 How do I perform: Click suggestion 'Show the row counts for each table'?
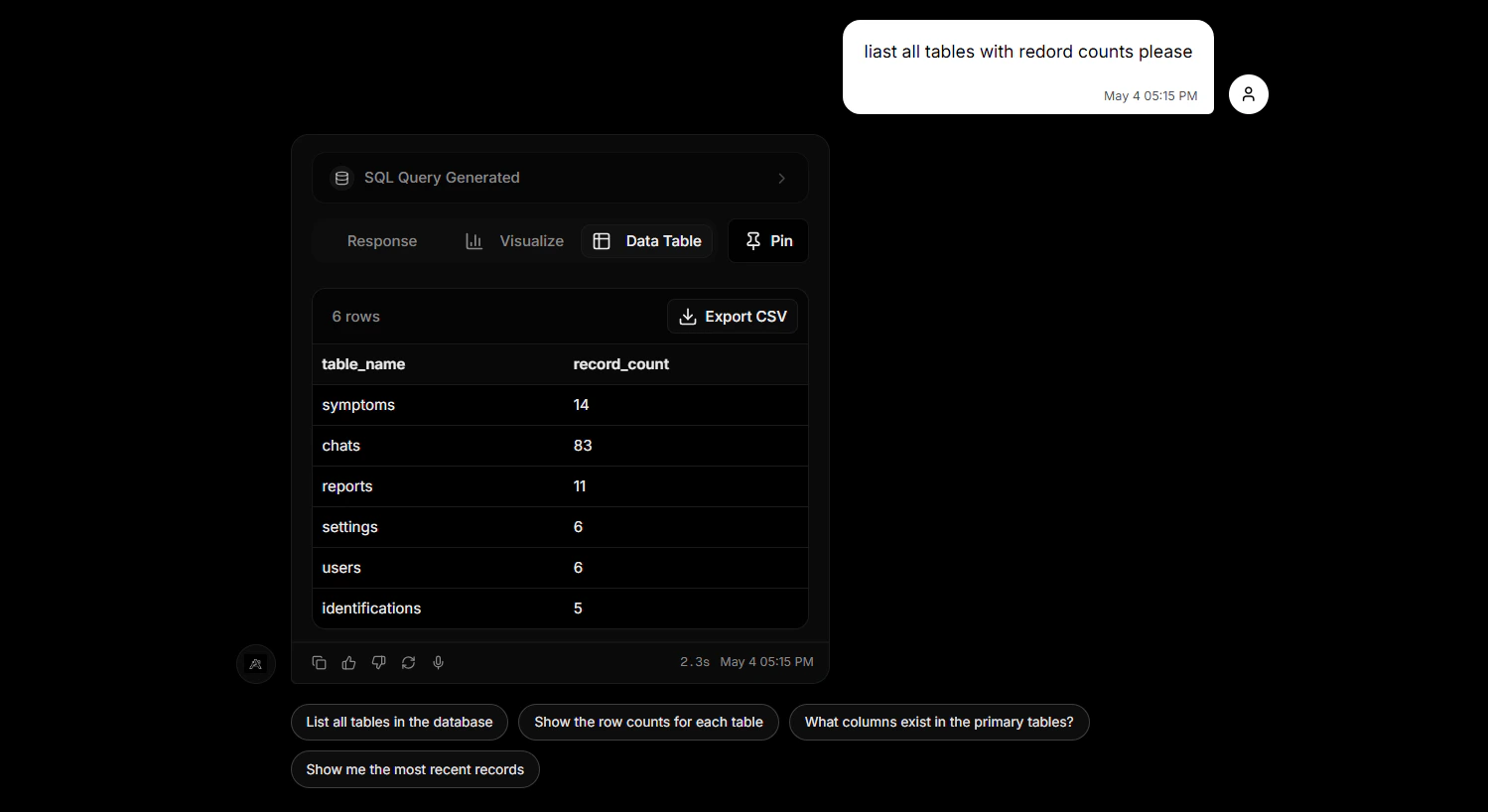coord(648,722)
